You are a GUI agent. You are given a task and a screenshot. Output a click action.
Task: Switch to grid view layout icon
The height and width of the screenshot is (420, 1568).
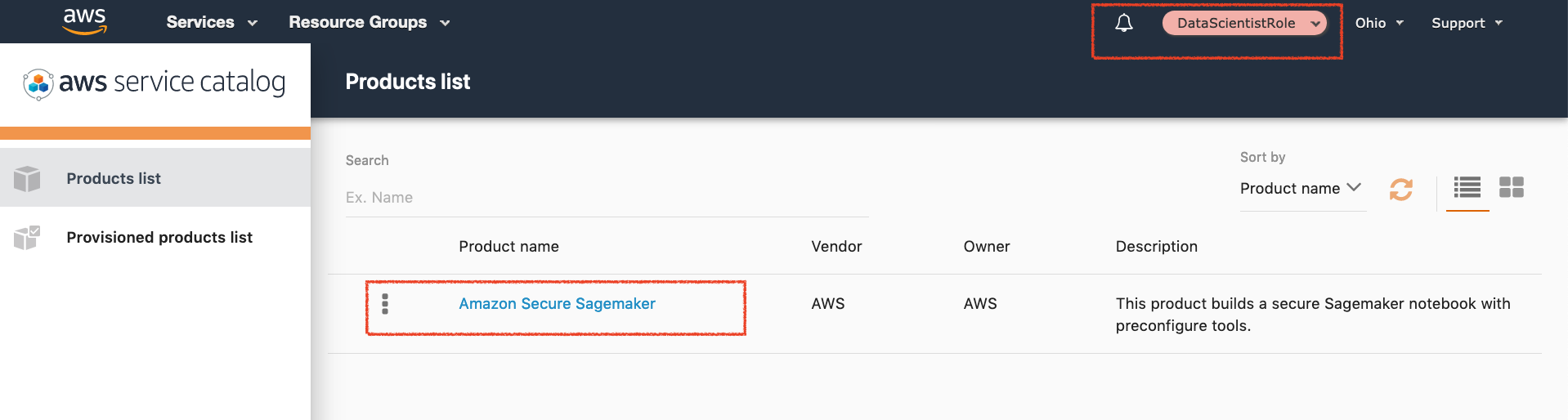tap(1512, 187)
